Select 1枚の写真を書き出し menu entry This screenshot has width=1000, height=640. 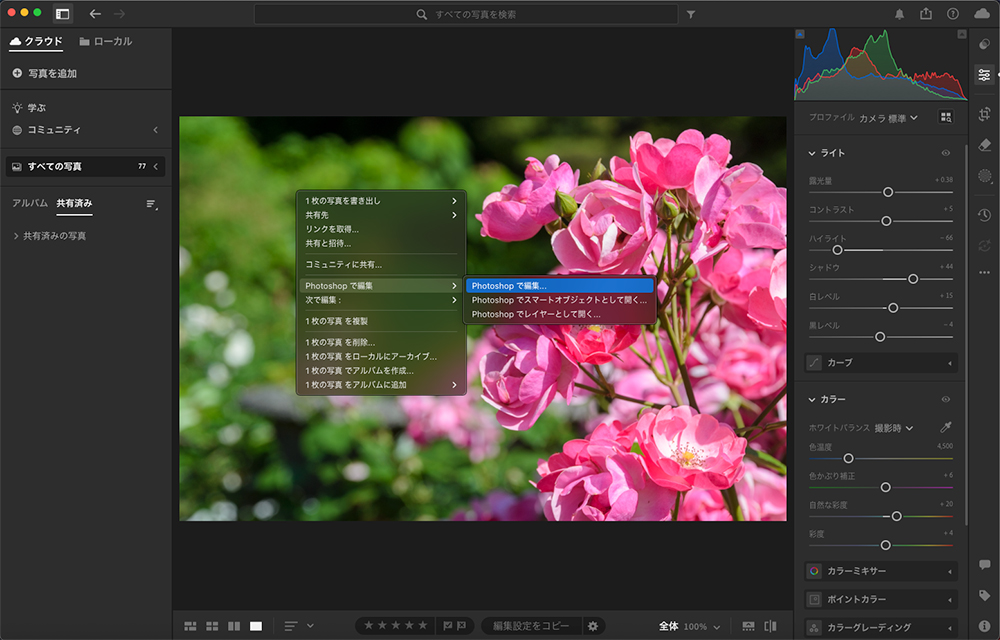pos(381,201)
